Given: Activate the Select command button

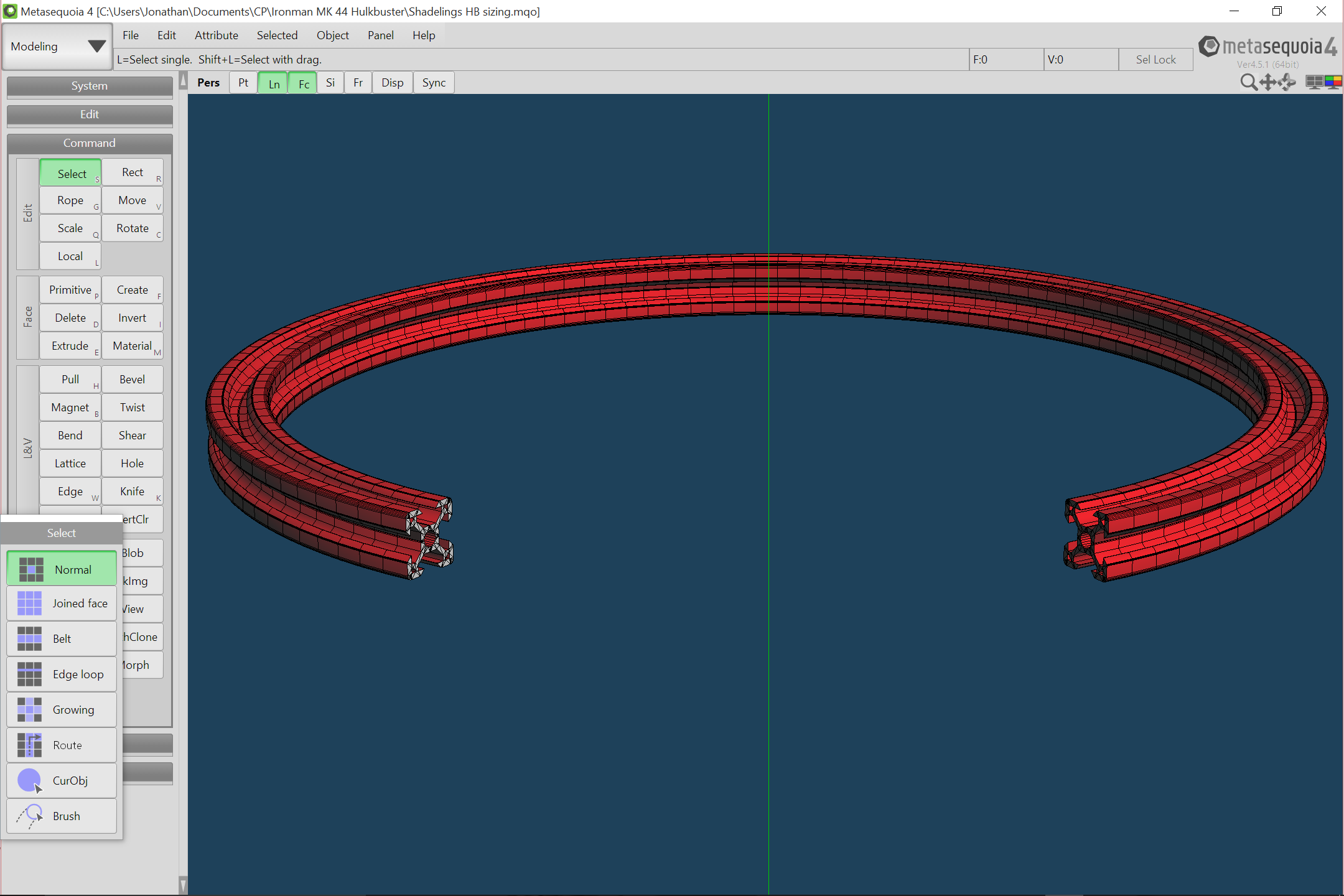Looking at the screenshot, I should tap(70, 172).
